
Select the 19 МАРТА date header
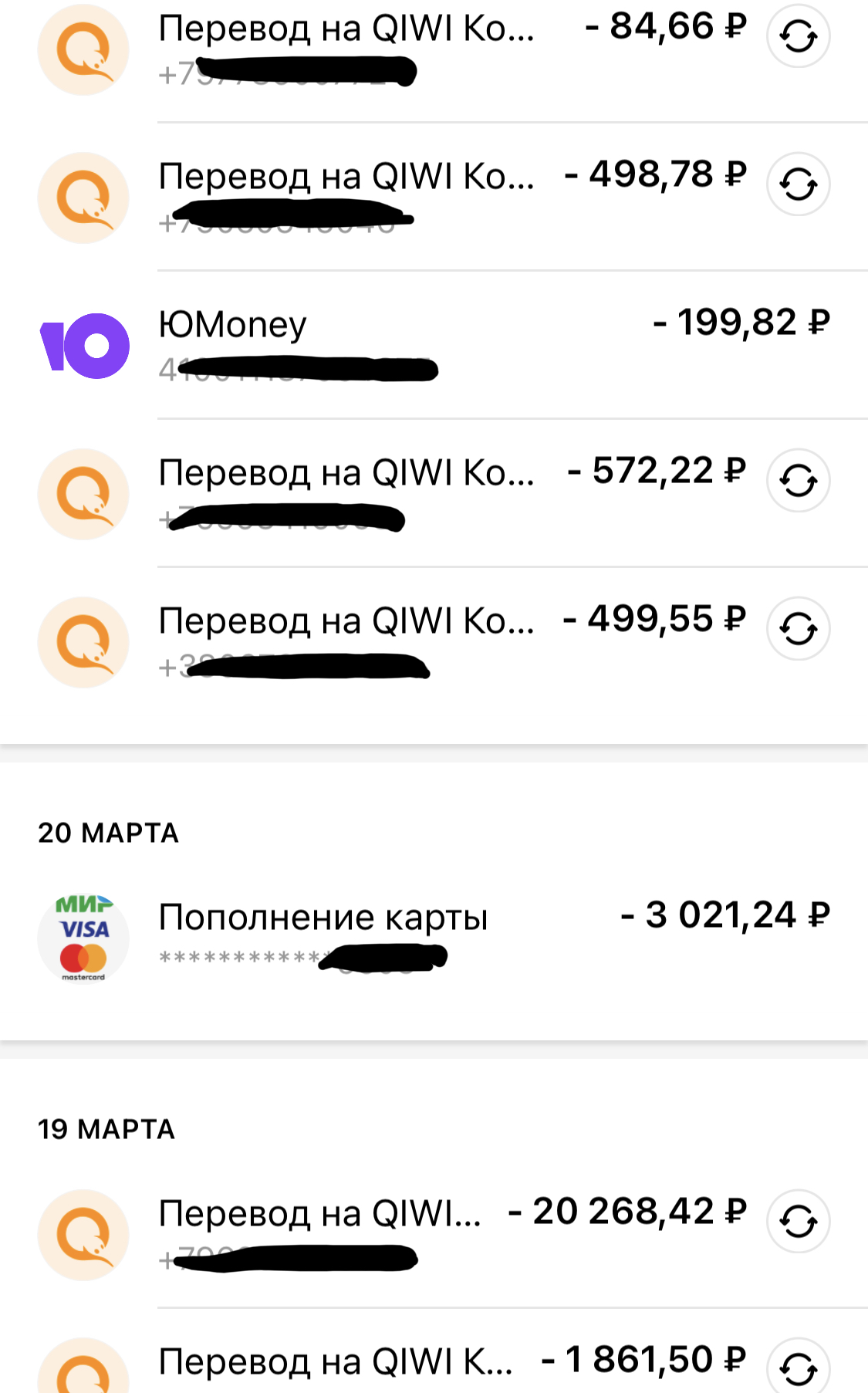(x=106, y=1130)
